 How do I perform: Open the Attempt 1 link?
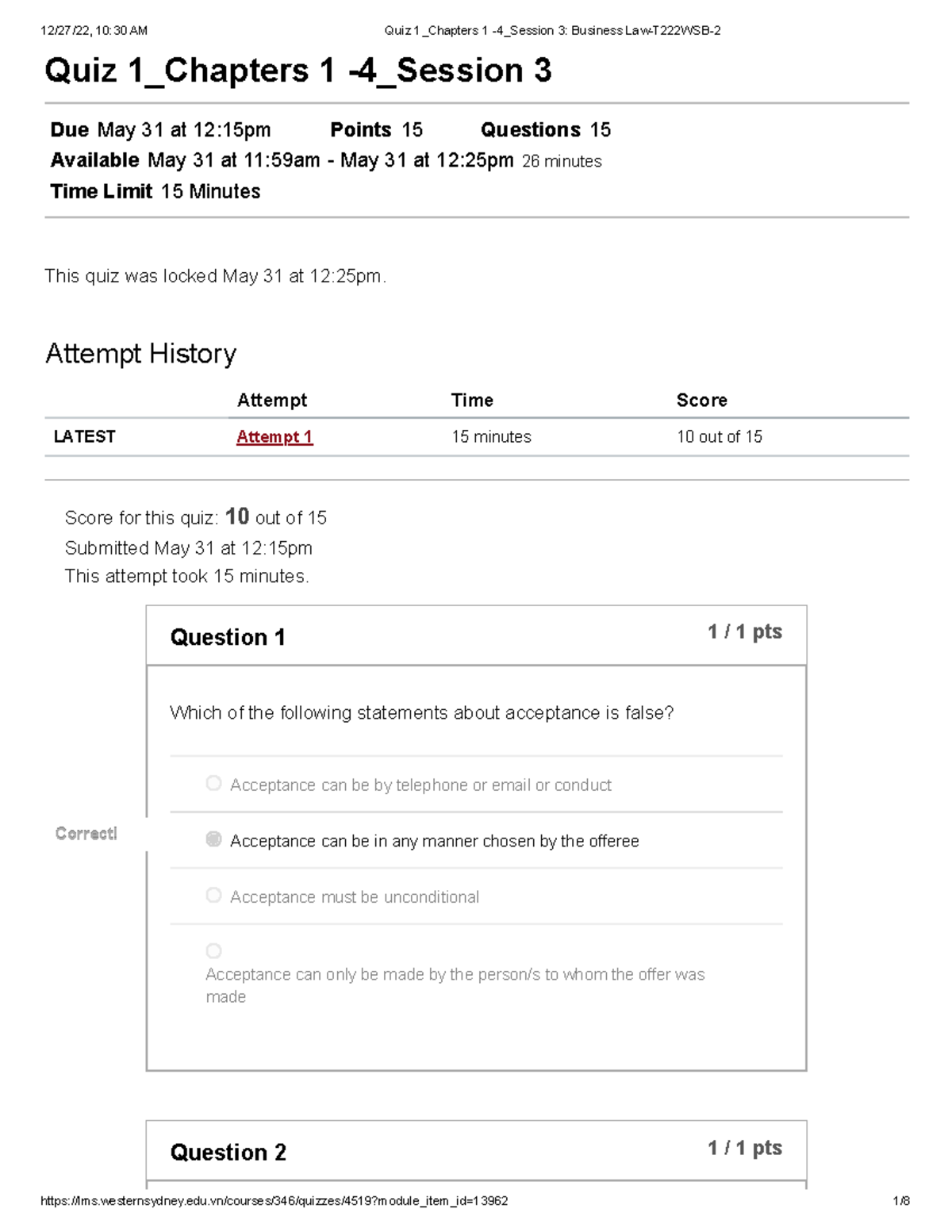(x=274, y=437)
